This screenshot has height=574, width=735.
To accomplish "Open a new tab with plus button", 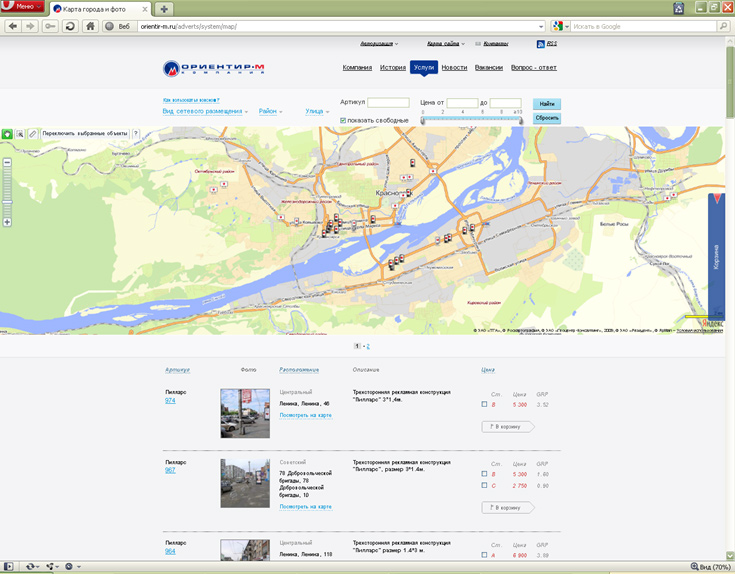I will point(164,8).
